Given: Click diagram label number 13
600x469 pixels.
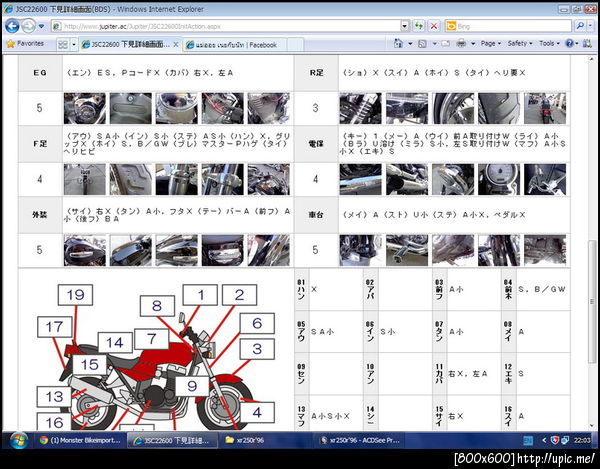Looking at the screenshot, I should coord(54,397).
